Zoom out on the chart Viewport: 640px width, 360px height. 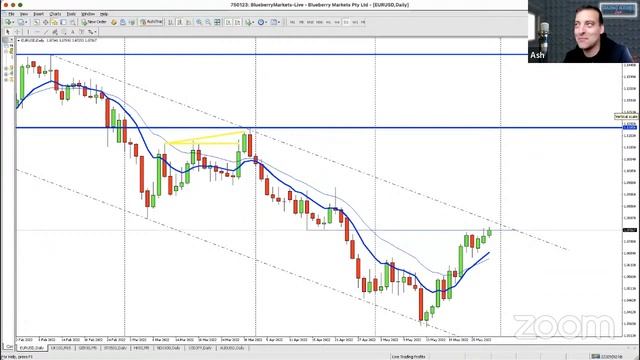tap(208, 22)
